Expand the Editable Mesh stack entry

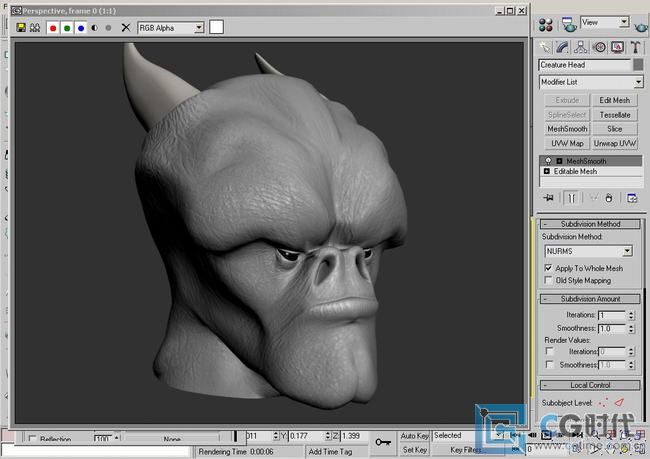[546, 171]
